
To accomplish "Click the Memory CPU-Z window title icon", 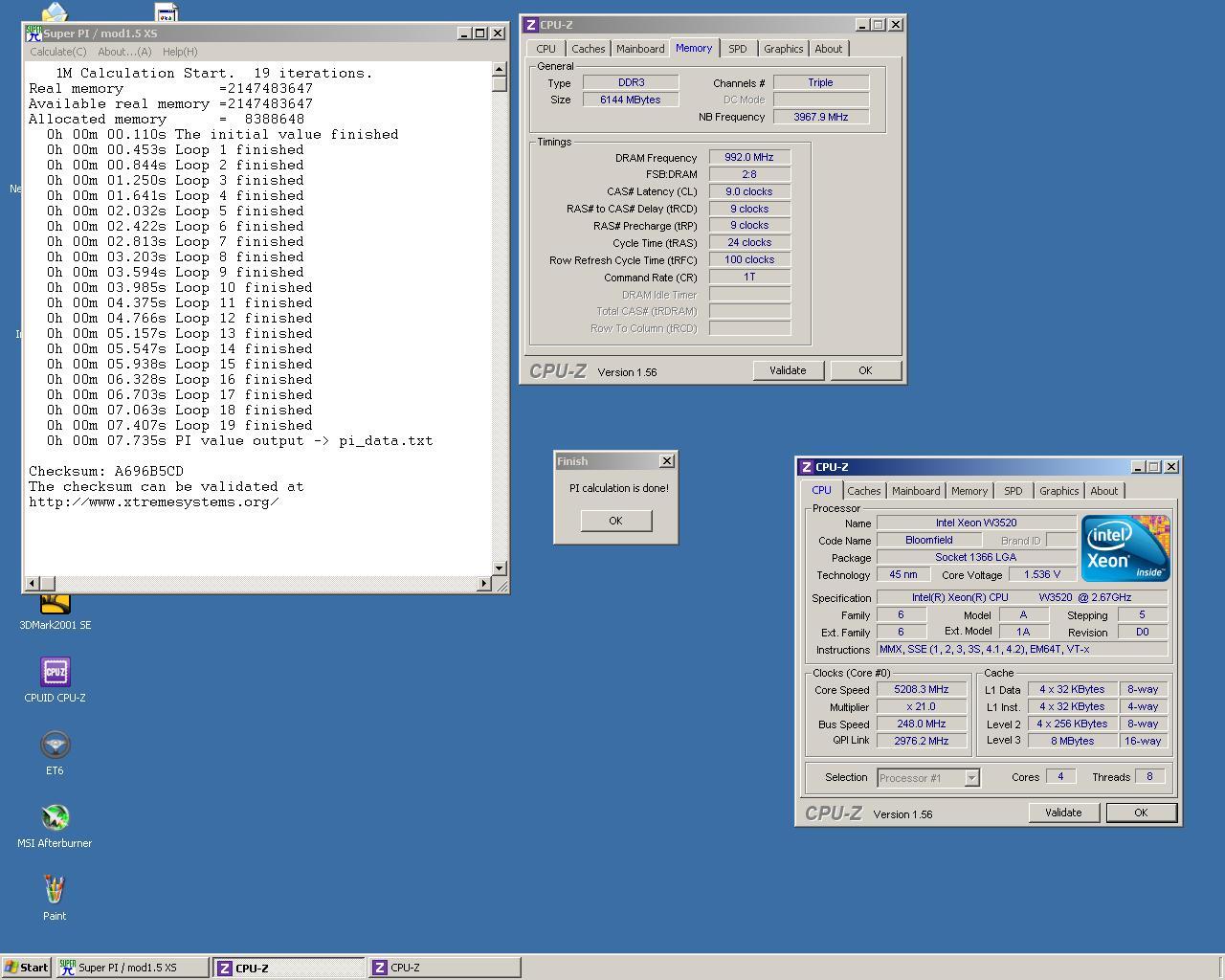I will pyautogui.click(x=530, y=25).
